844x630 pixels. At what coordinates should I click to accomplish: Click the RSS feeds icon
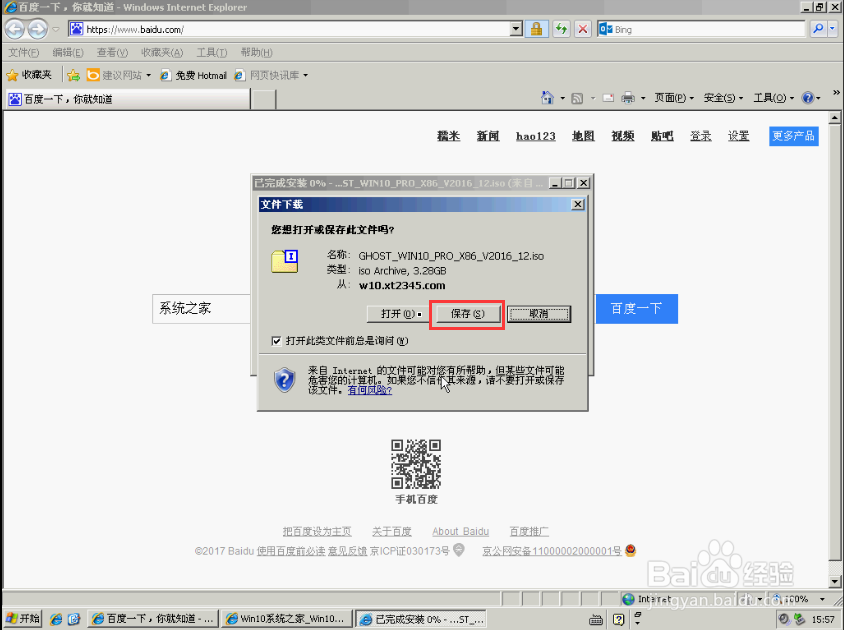click(577, 98)
